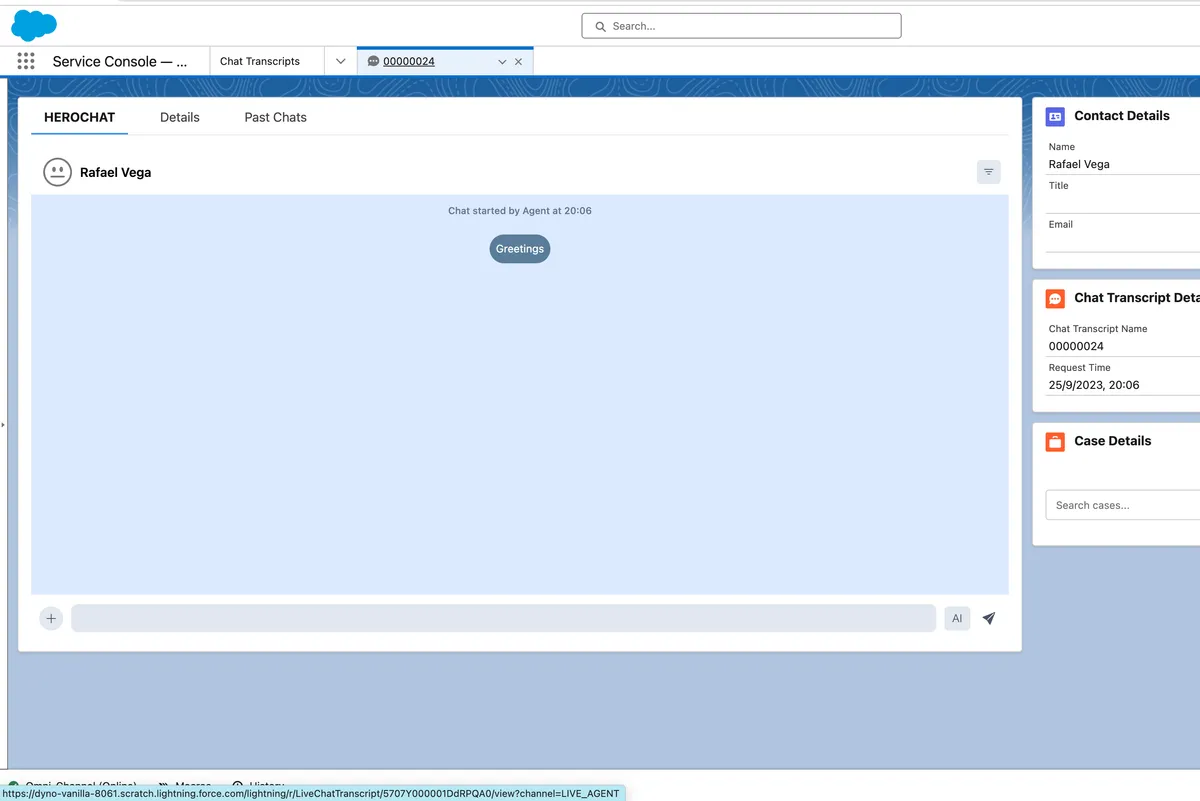Click the Chat Transcript Name value 00000024
Viewport: 1200px width, 801px height.
click(1076, 346)
